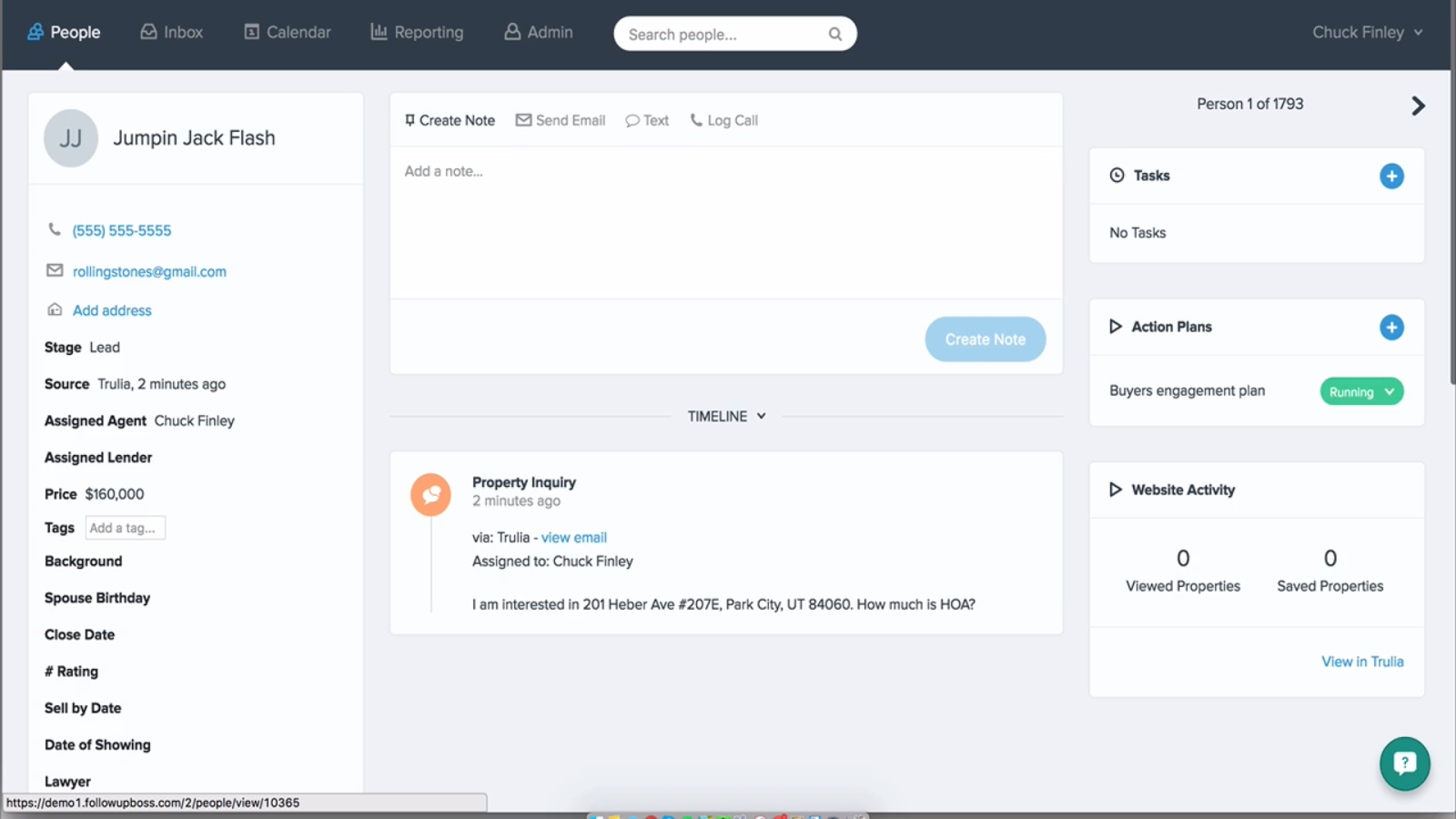This screenshot has width=1456, height=819.
Task: Select the Send Email tab
Action: click(x=560, y=119)
